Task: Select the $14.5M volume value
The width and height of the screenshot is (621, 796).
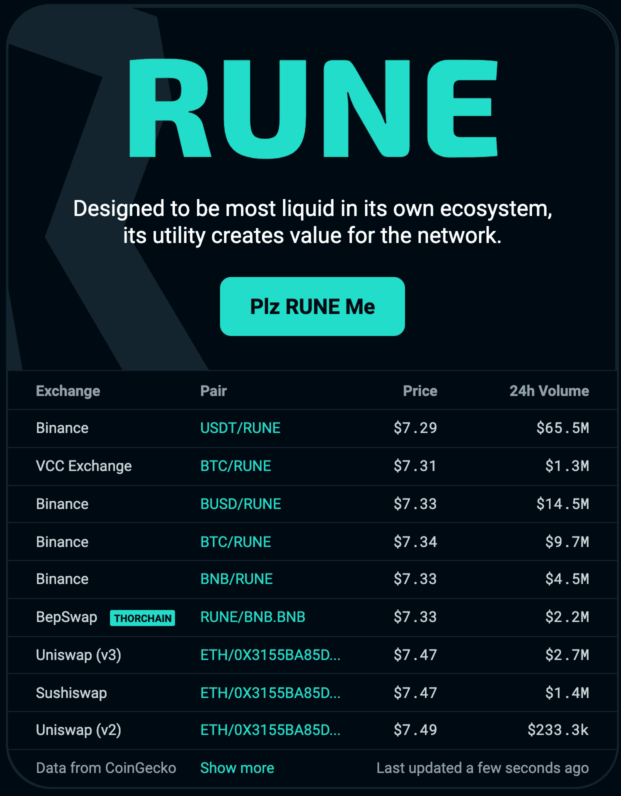Action: pyautogui.click(x=563, y=504)
